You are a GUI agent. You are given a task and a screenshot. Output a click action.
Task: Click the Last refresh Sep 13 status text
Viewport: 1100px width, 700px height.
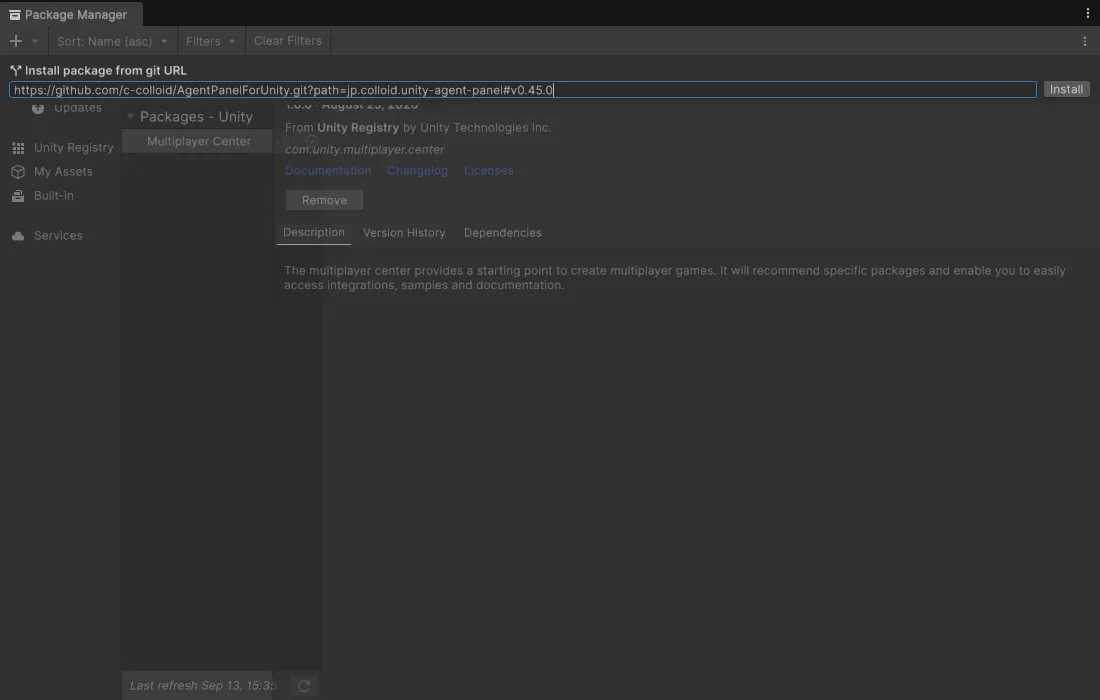[x=203, y=685]
